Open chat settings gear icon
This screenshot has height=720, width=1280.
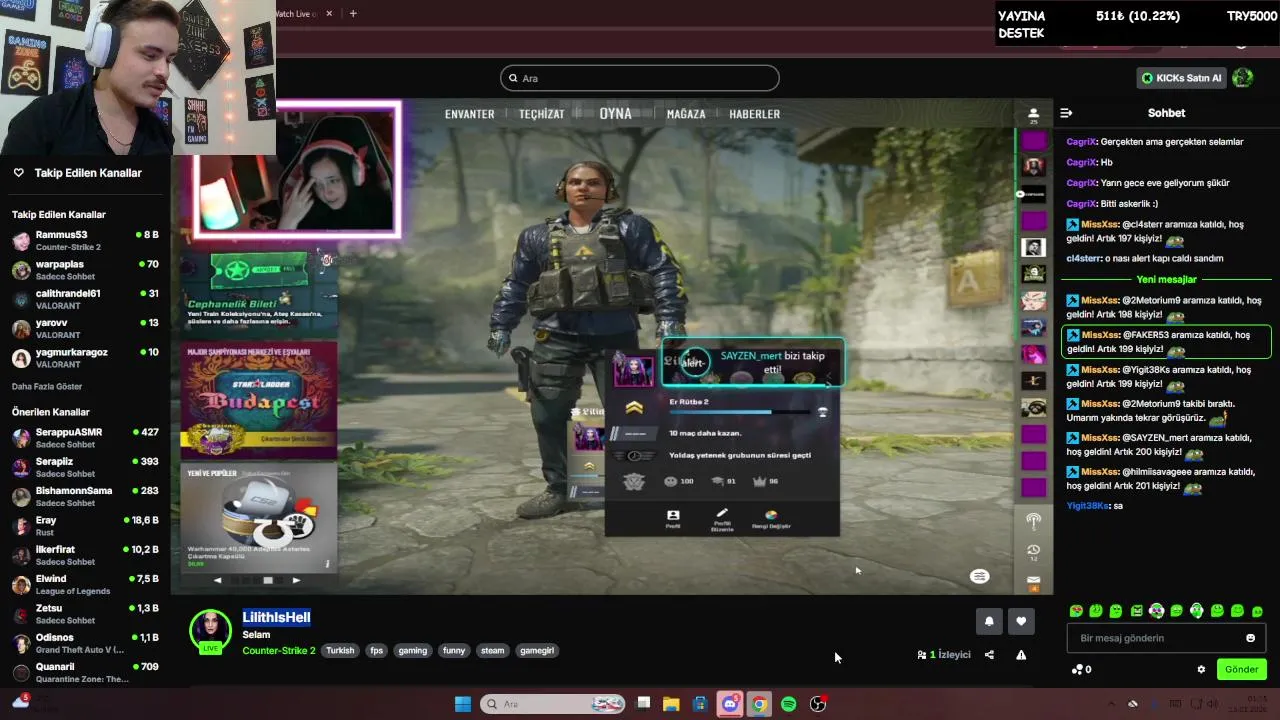pos(1201,669)
